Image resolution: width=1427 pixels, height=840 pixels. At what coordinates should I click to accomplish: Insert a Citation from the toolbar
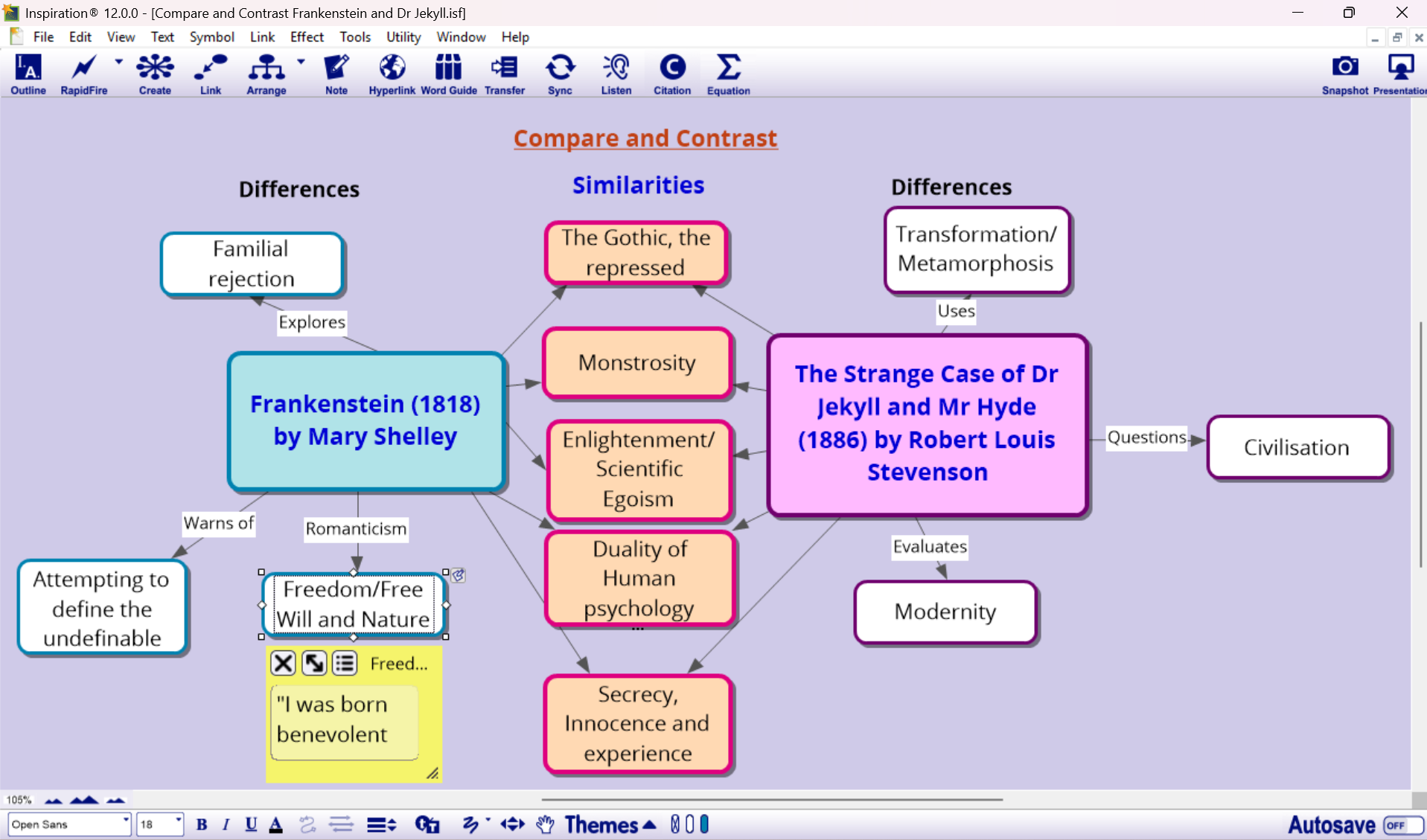coord(671,74)
